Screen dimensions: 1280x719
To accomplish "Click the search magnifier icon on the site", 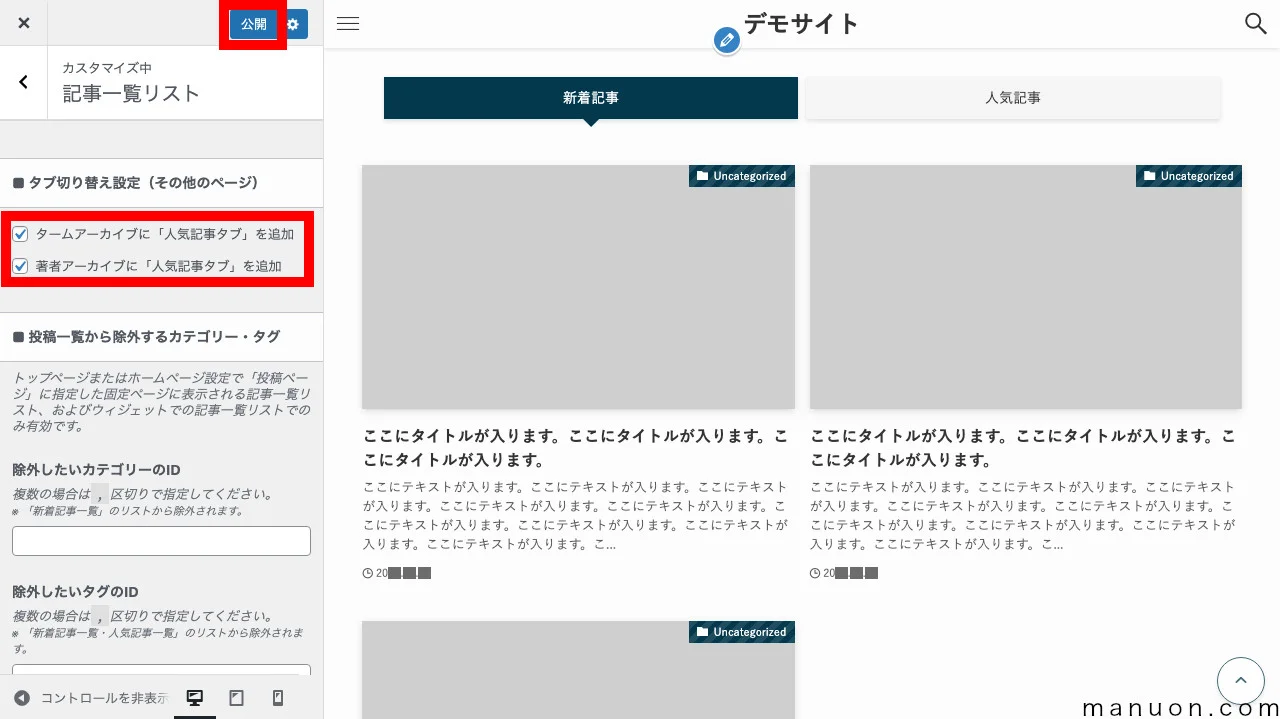I will click(1255, 23).
